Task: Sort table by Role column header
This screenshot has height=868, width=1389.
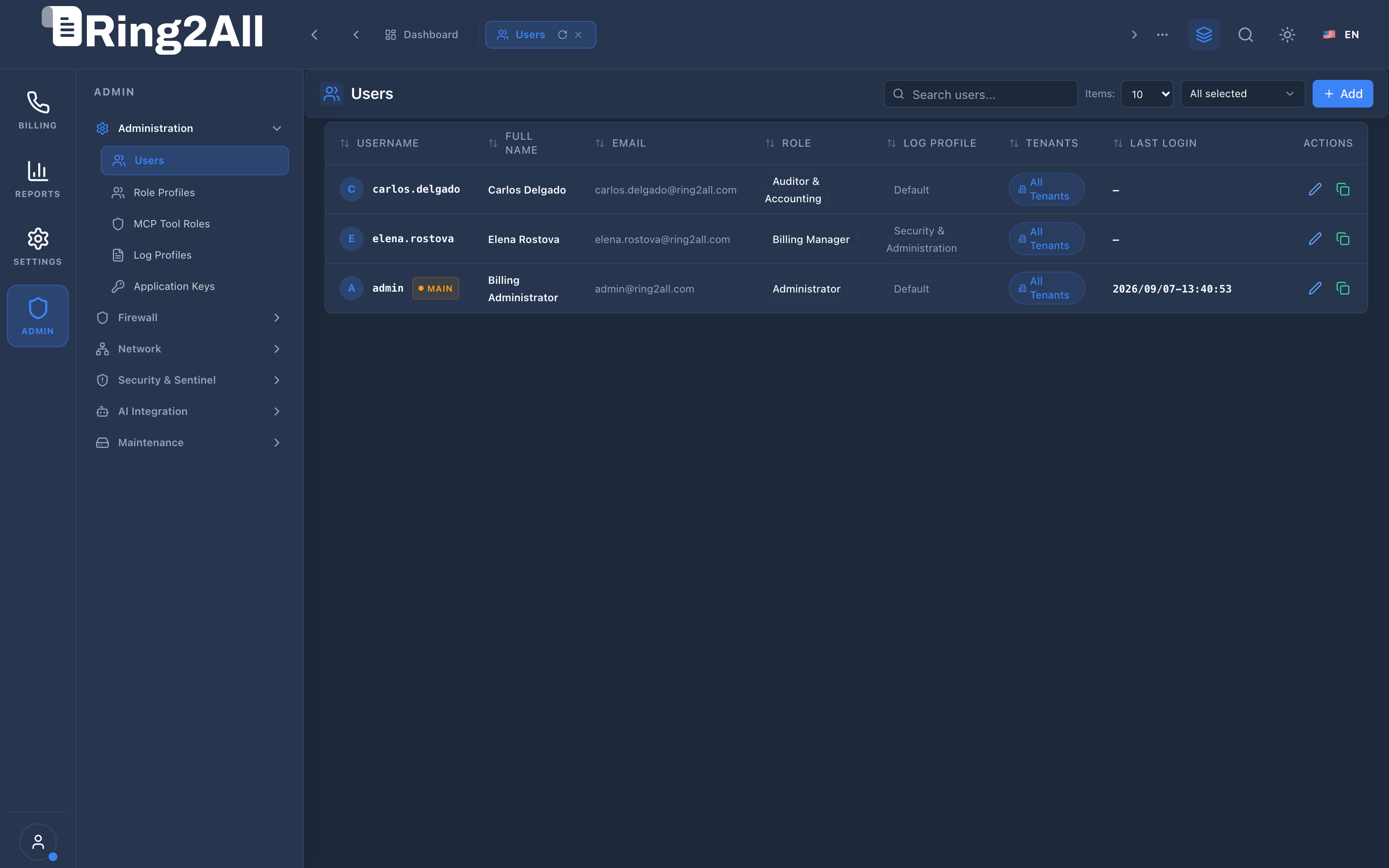Action: [788, 143]
